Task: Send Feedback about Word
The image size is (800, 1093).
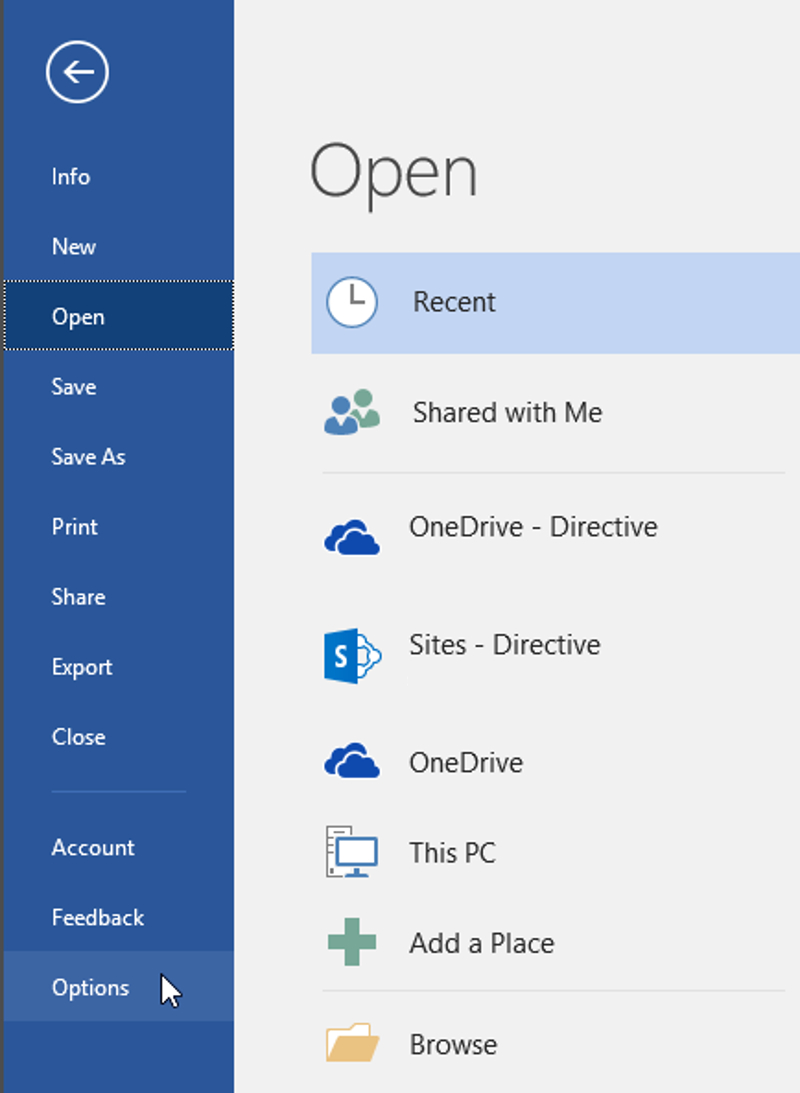Action: pyautogui.click(x=97, y=917)
